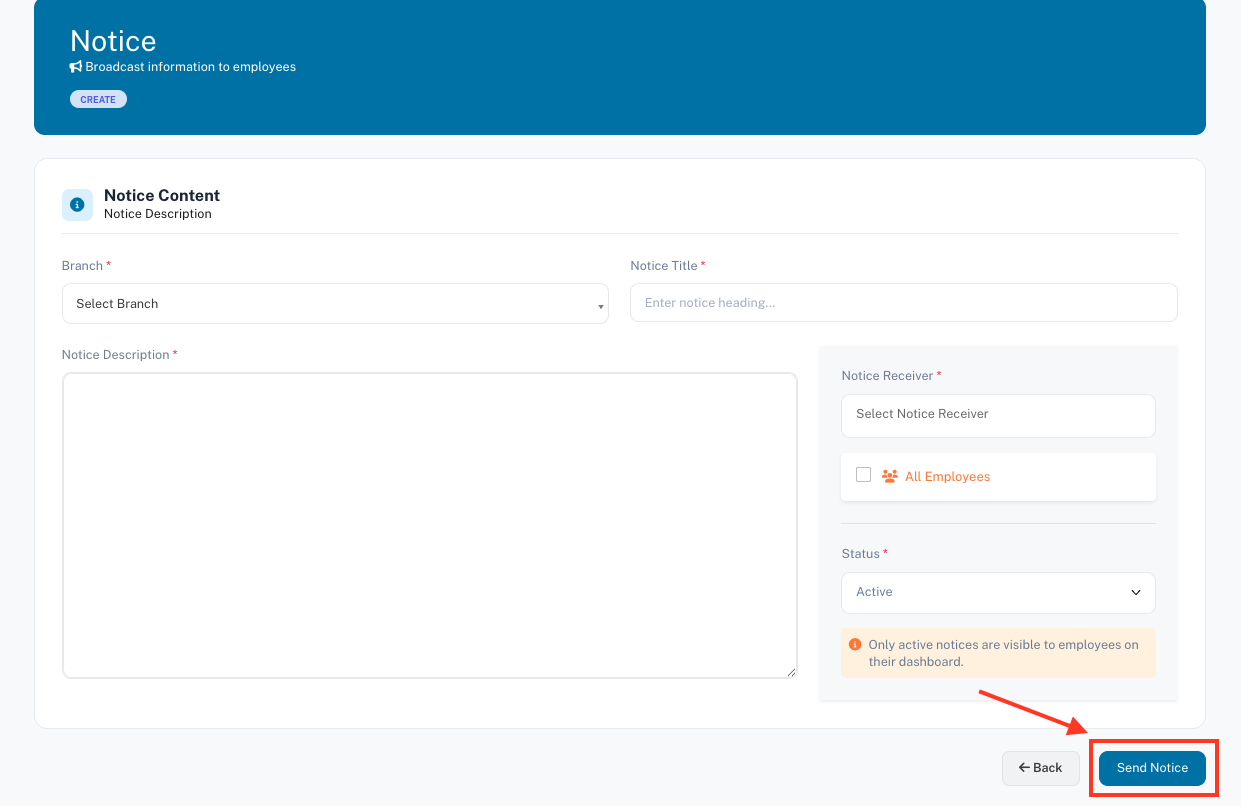The image size is (1241, 806).
Task: Click the All Employees label text
Action: pos(947,477)
